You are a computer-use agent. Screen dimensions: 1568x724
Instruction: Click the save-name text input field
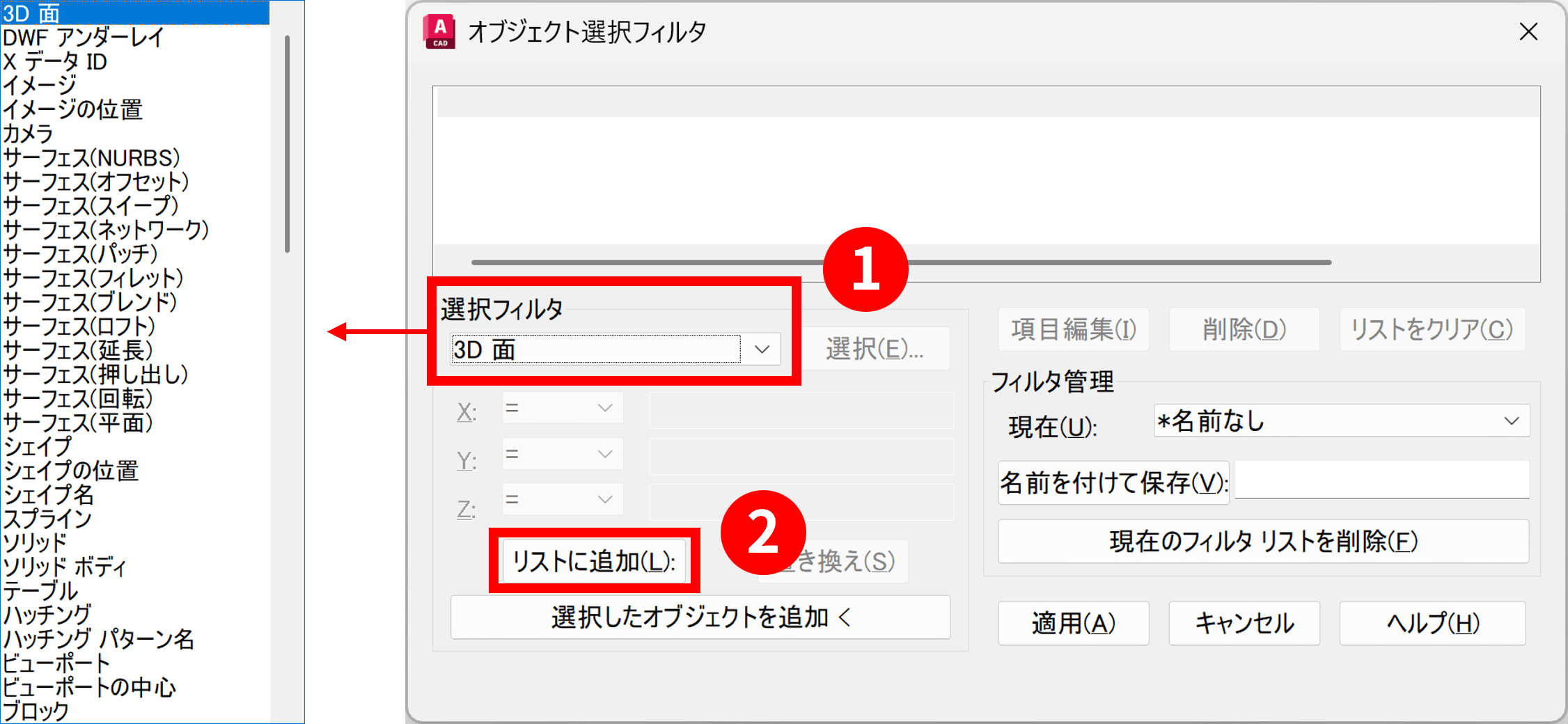pos(1381,480)
